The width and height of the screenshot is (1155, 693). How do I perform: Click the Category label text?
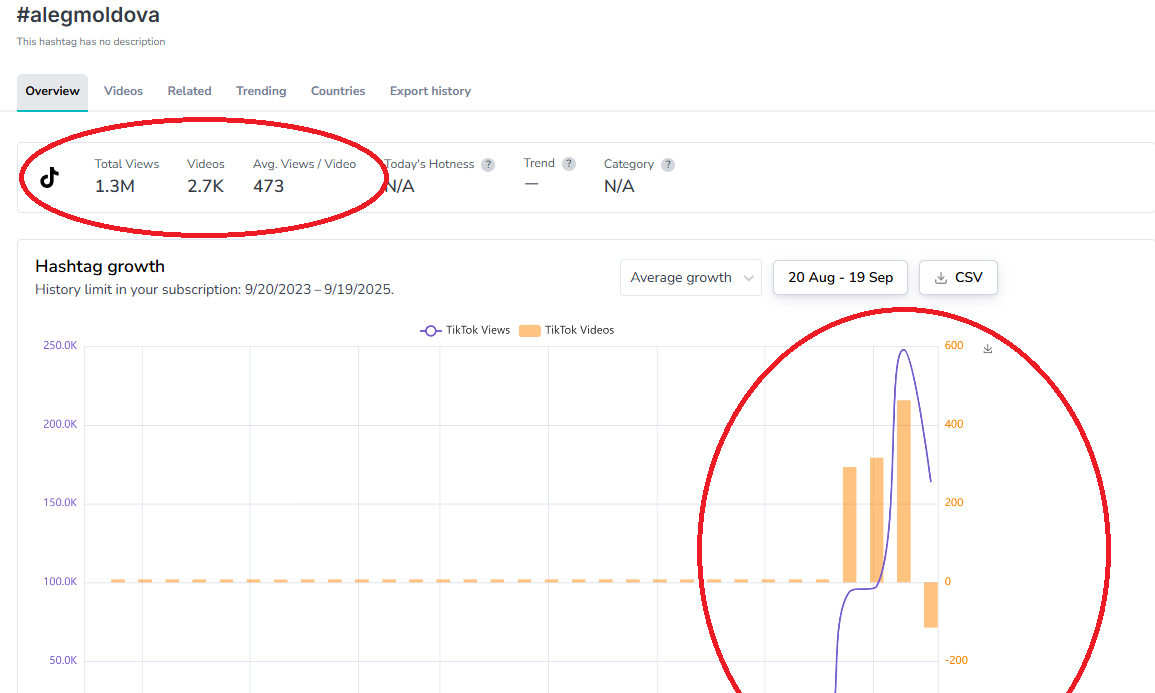coord(629,164)
